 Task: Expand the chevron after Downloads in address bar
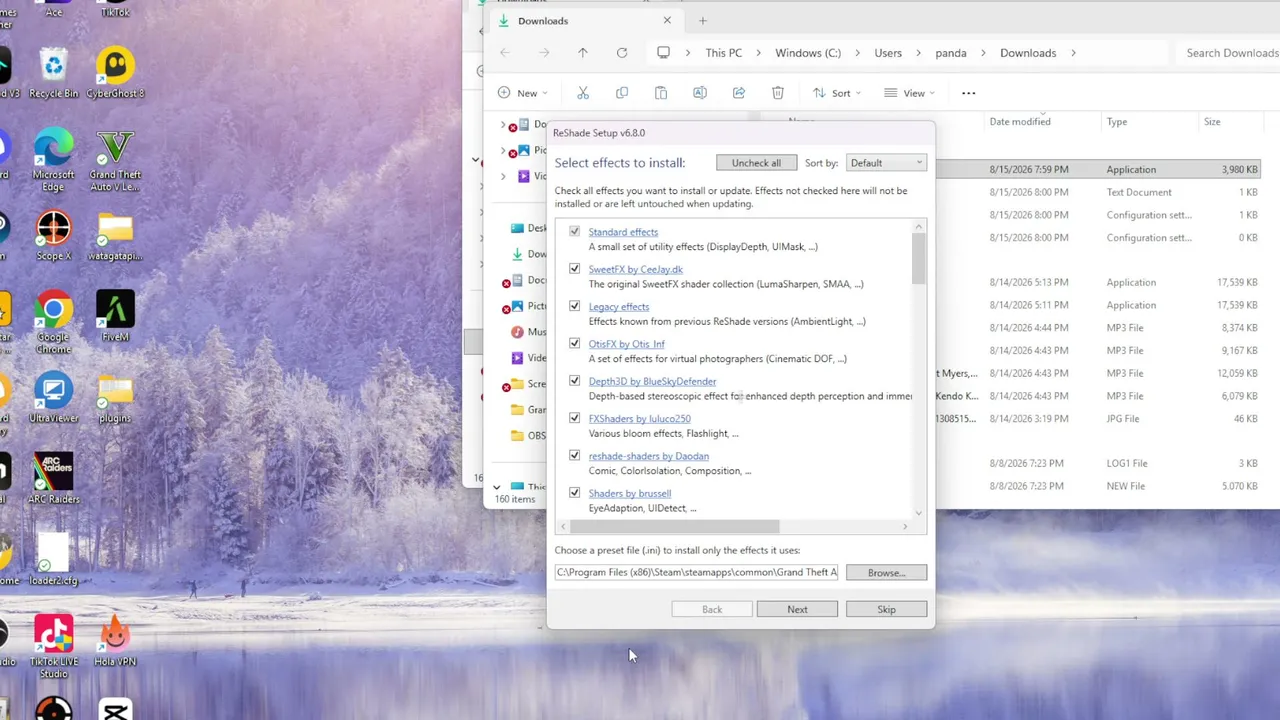(x=1073, y=53)
